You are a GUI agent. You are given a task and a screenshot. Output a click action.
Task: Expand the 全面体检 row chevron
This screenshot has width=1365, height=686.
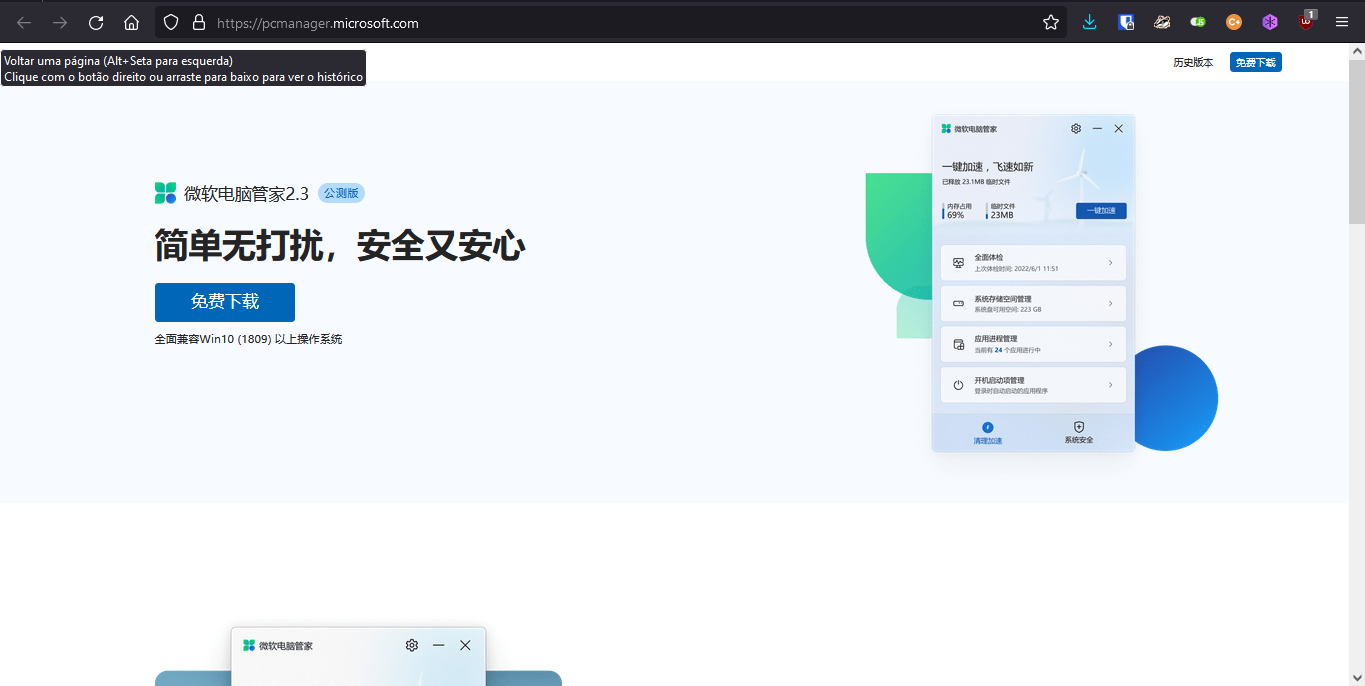[x=1110, y=263]
